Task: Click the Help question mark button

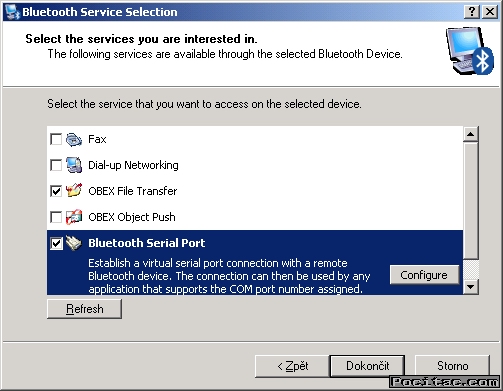Action: tap(472, 12)
